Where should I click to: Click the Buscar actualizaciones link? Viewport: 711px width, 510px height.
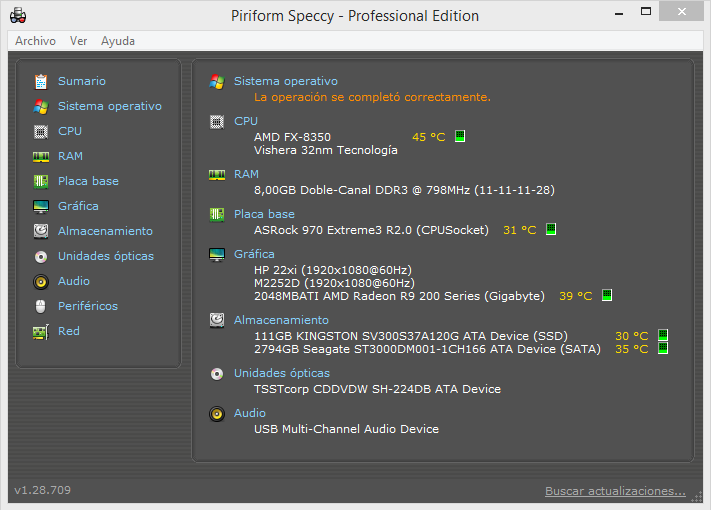pos(615,491)
